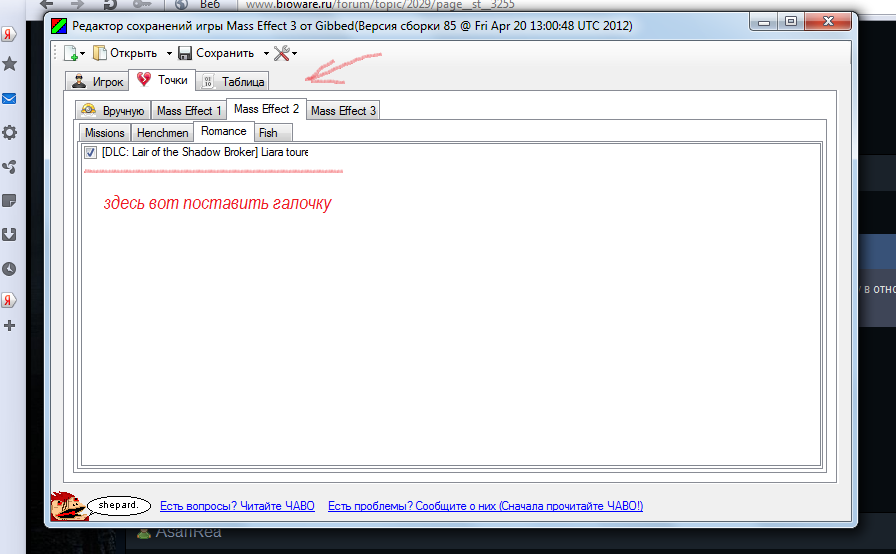Click the Есть вопросы? Читайте ЧАВО link
The height and width of the screenshot is (554, 896).
pos(237,505)
